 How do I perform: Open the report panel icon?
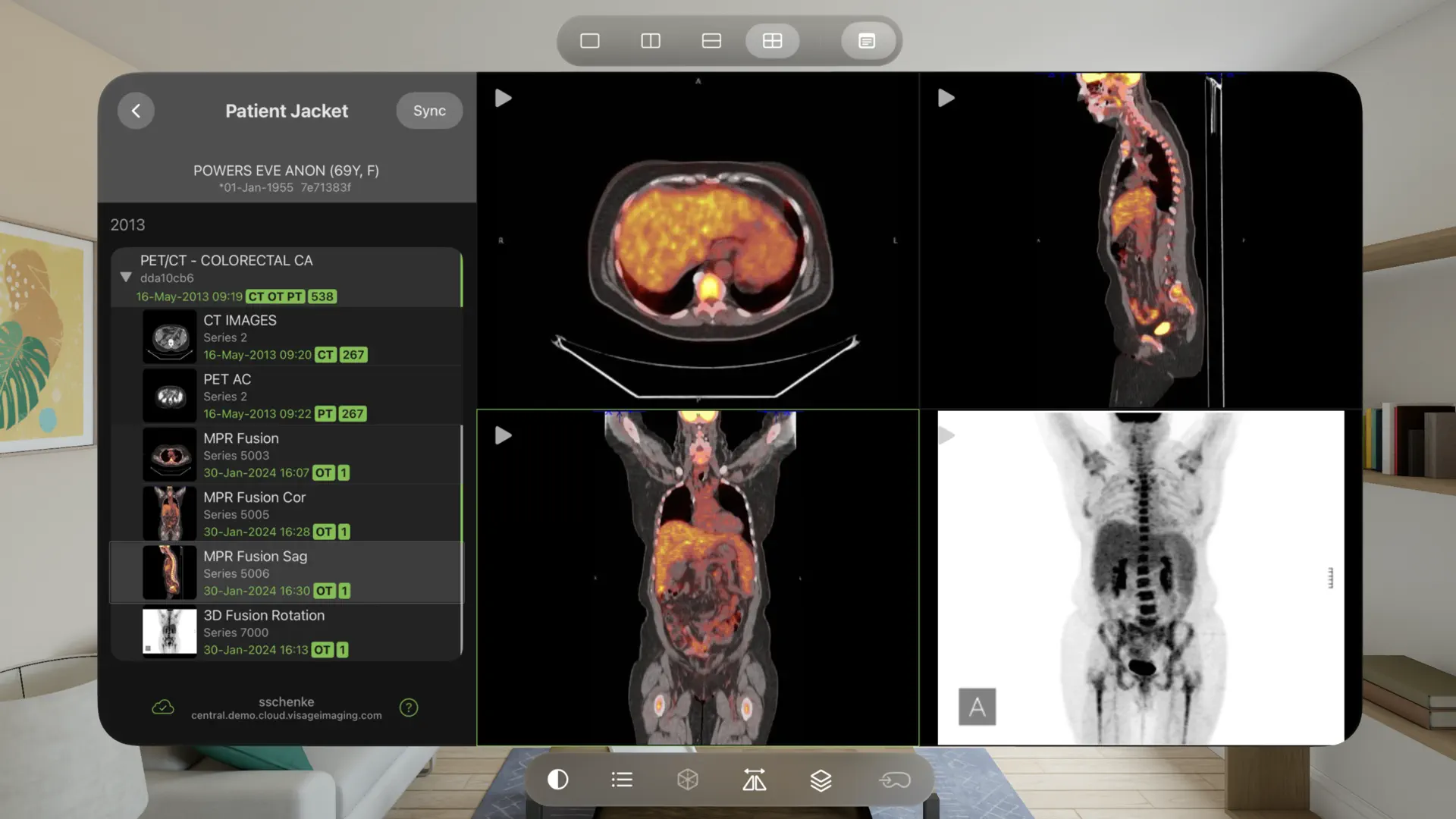point(867,40)
